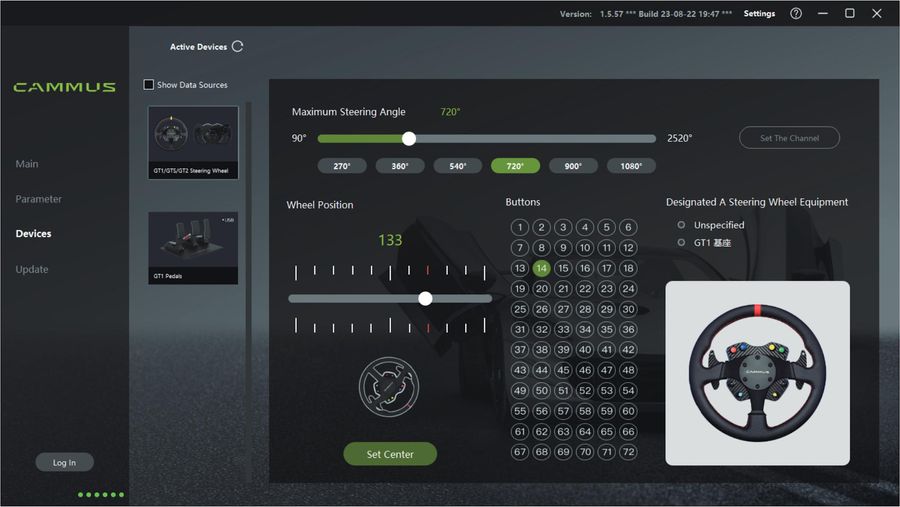Open the Parameter section
The height and width of the screenshot is (507, 900).
click(38, 199)
